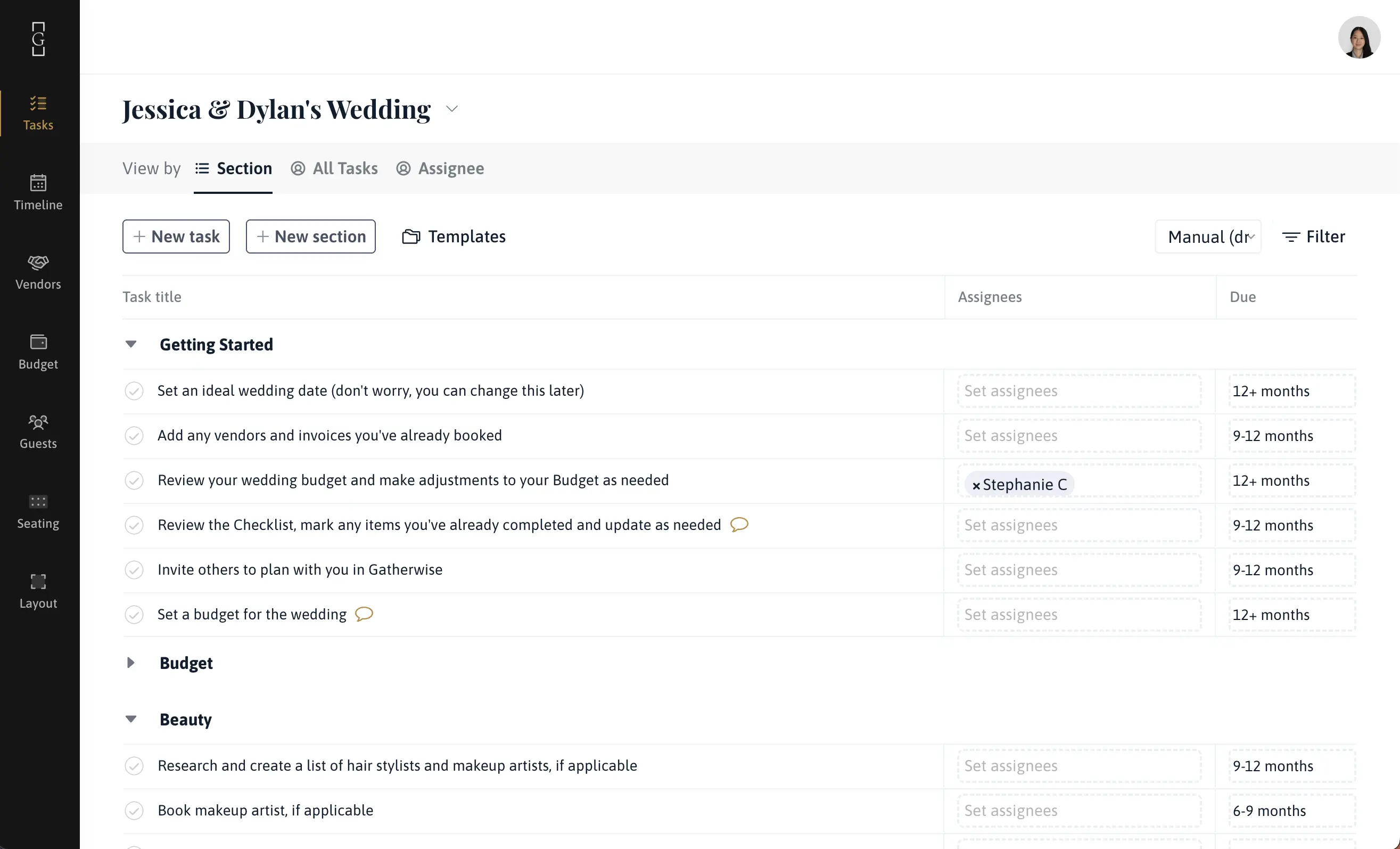The width and height of the screenshot is (1400, 849).
Task: Set assignees for Book makeup artist task
Action: pyautogui.click(x=1079, y=811)
